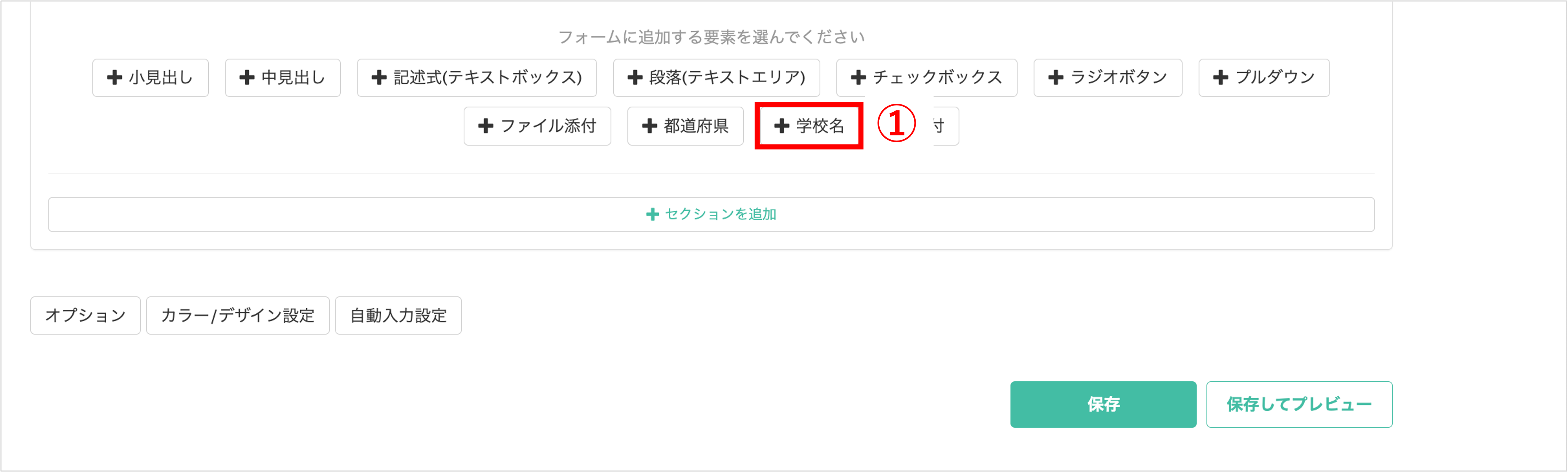Open カラー/デザイン設定 panel
The image size is (1568, 472).
coord(237,316)
